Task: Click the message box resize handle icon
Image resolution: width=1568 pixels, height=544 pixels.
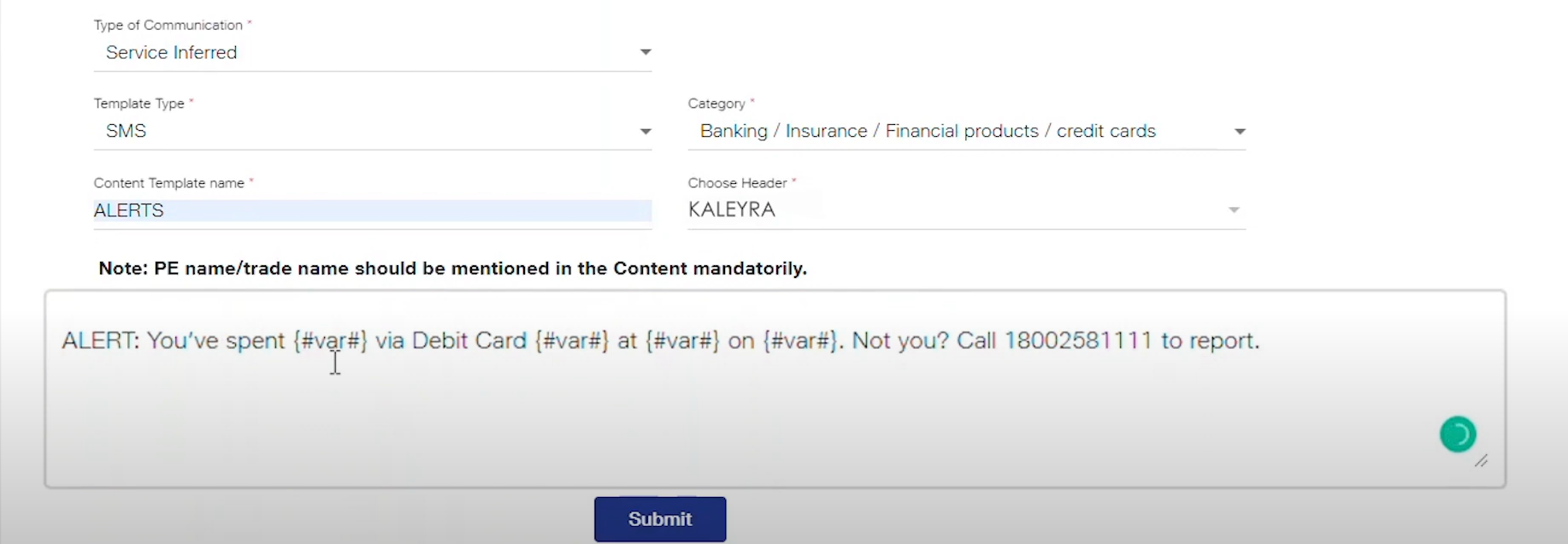Action: [x=1482, y=461]
